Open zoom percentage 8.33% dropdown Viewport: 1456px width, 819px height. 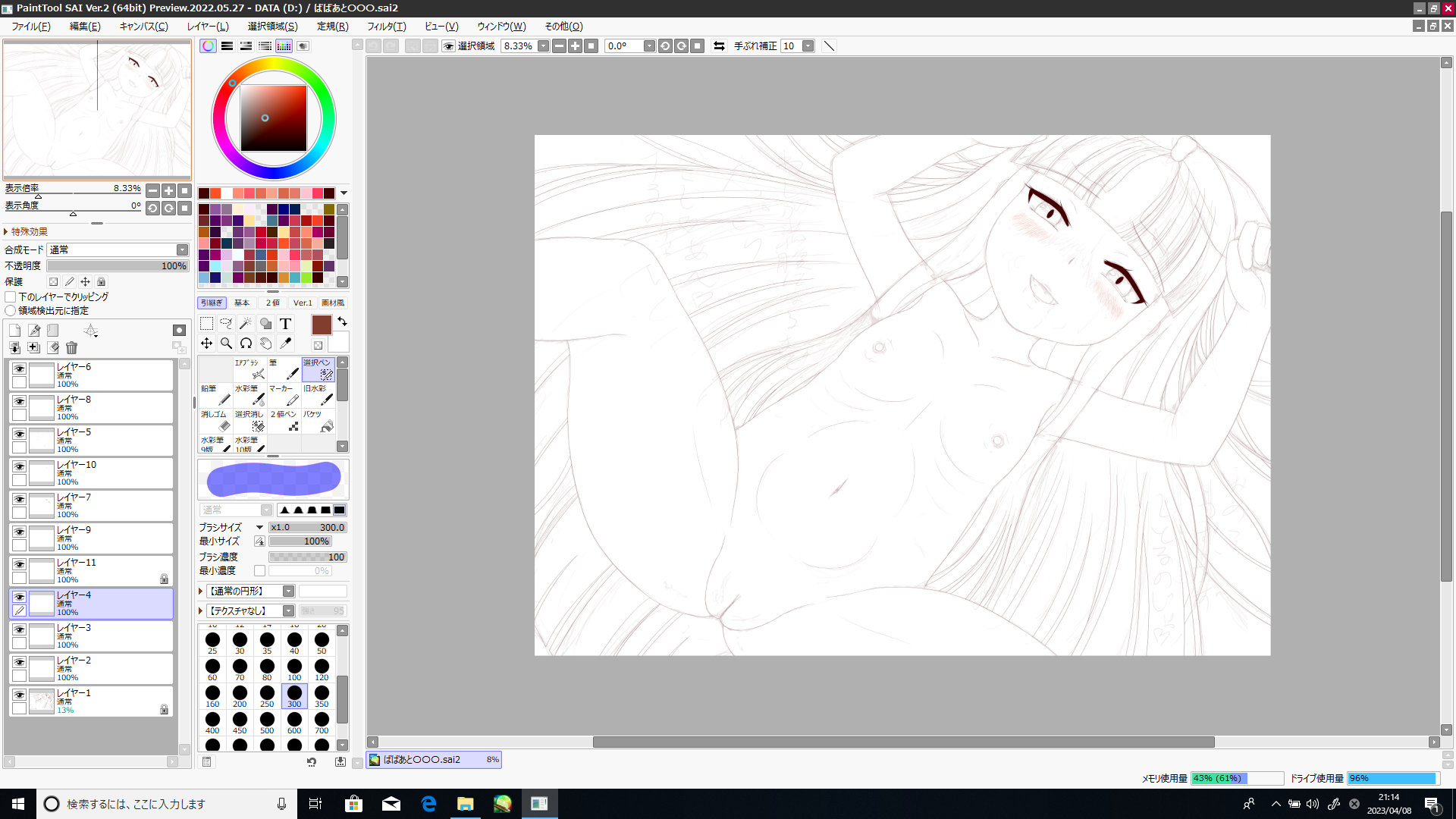543,46
